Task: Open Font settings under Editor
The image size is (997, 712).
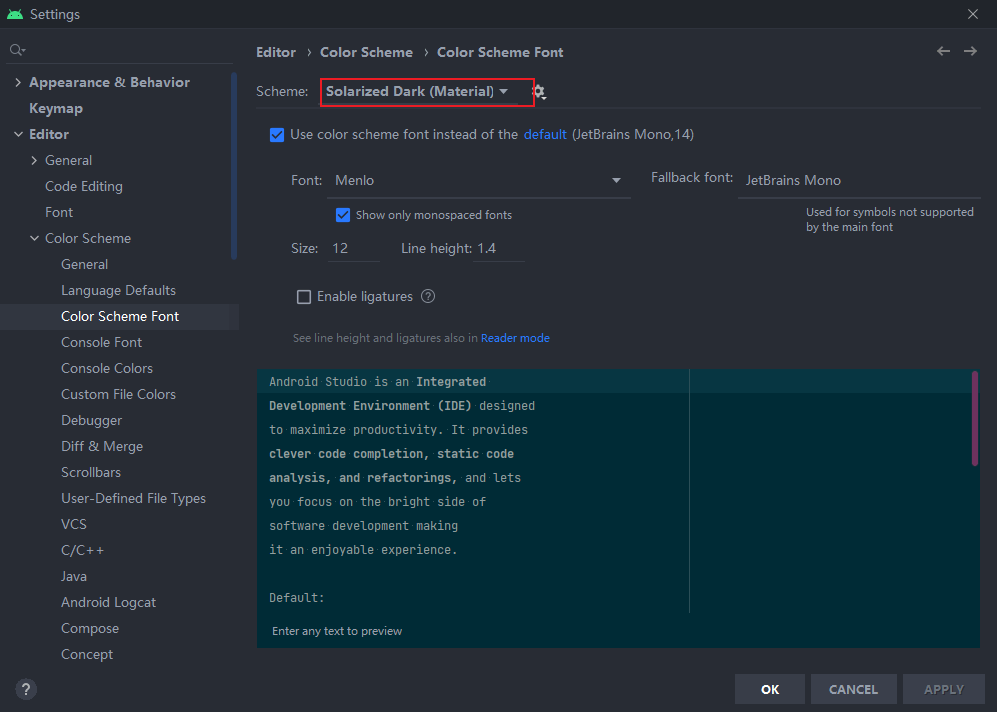Action: click(59, 212)
